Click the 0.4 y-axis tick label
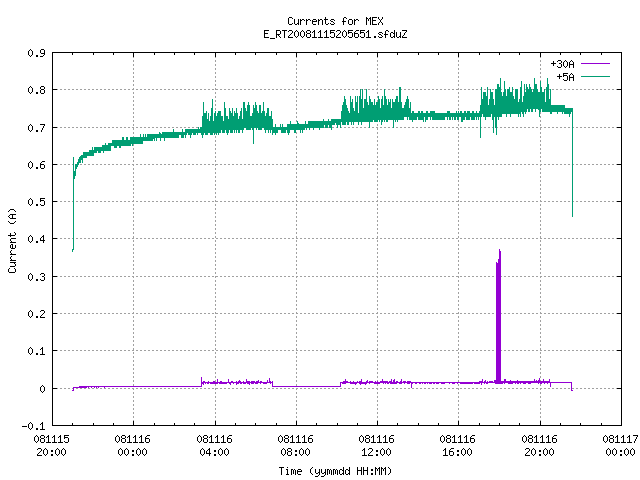640x480 pixels. [36, 239]
